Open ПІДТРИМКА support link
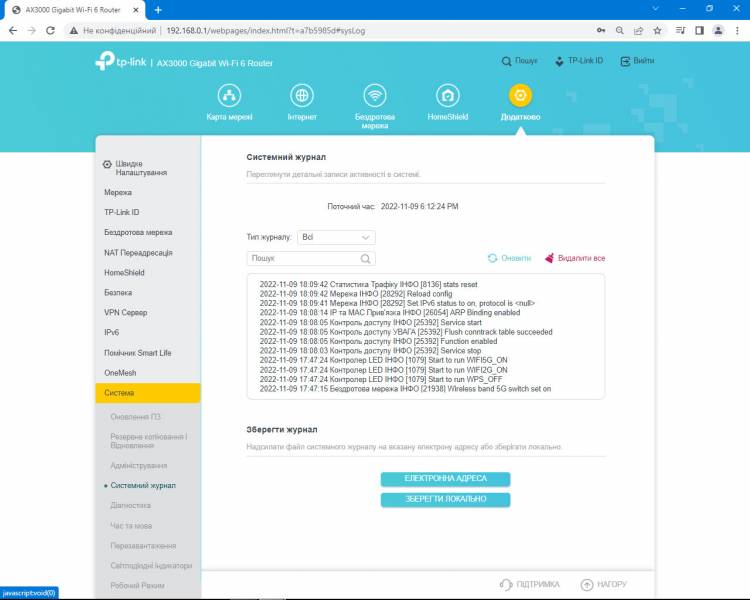This screenshot has width=750, height=600. (529, 584)
